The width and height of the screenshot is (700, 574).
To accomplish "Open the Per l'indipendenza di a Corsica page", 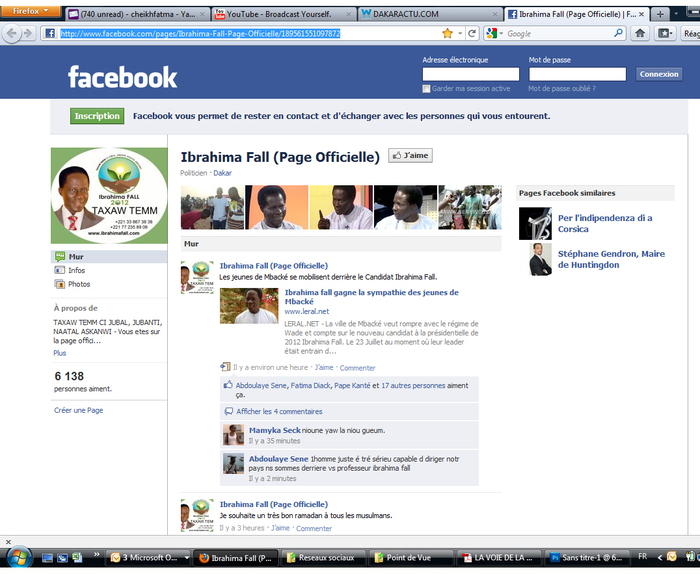I will [605, 223].
